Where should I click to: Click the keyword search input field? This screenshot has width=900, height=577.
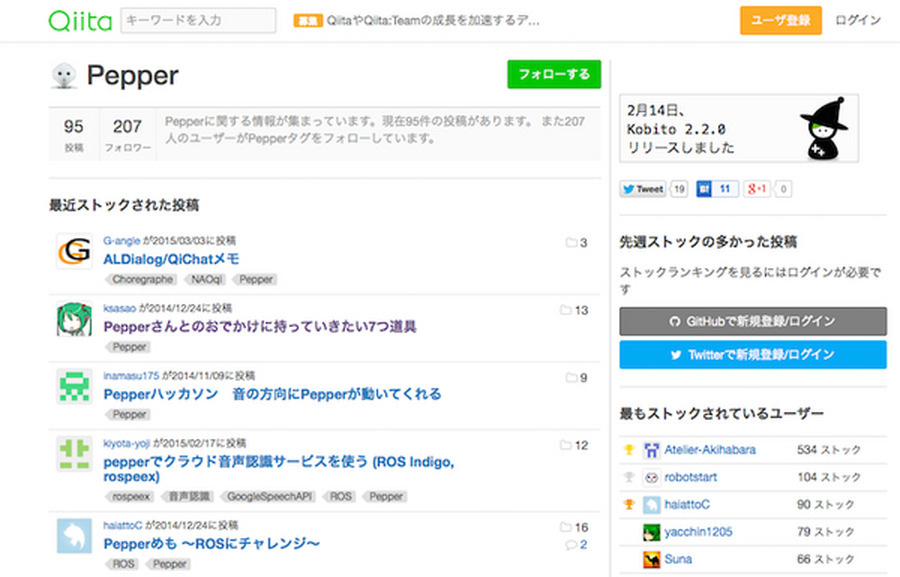point(196,19)
